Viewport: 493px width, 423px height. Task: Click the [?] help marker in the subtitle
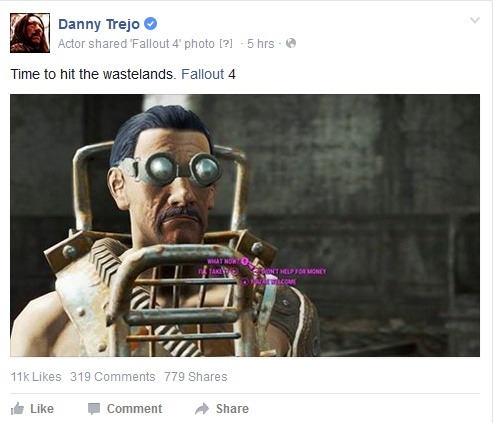click(226, 44)
